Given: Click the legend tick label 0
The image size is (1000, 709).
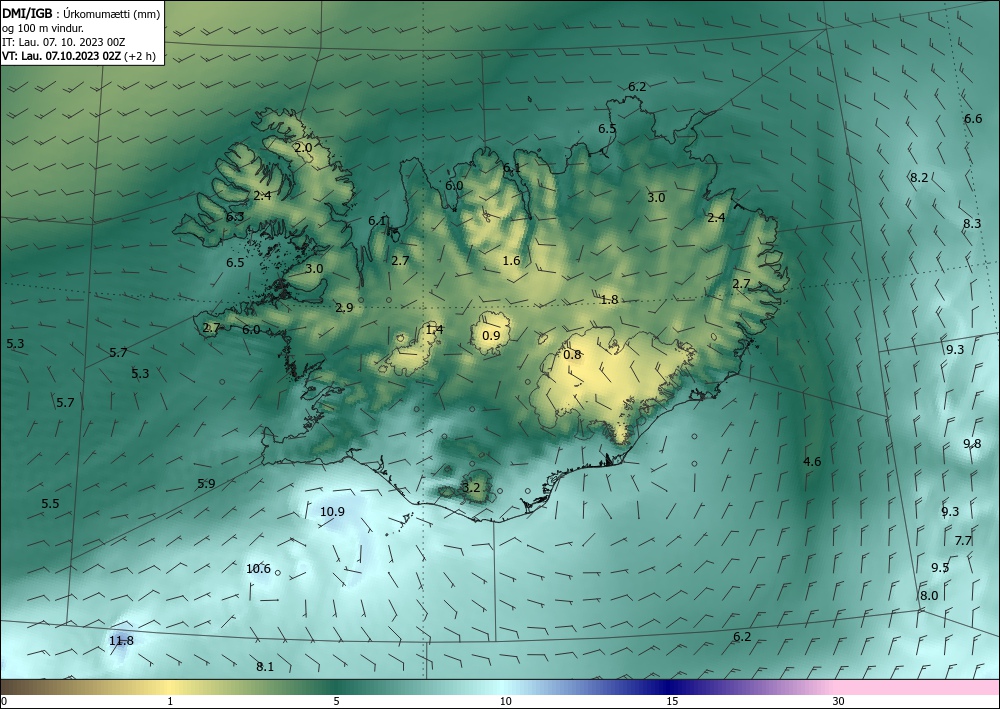Looking at the screenshot, I should point(4,701).
